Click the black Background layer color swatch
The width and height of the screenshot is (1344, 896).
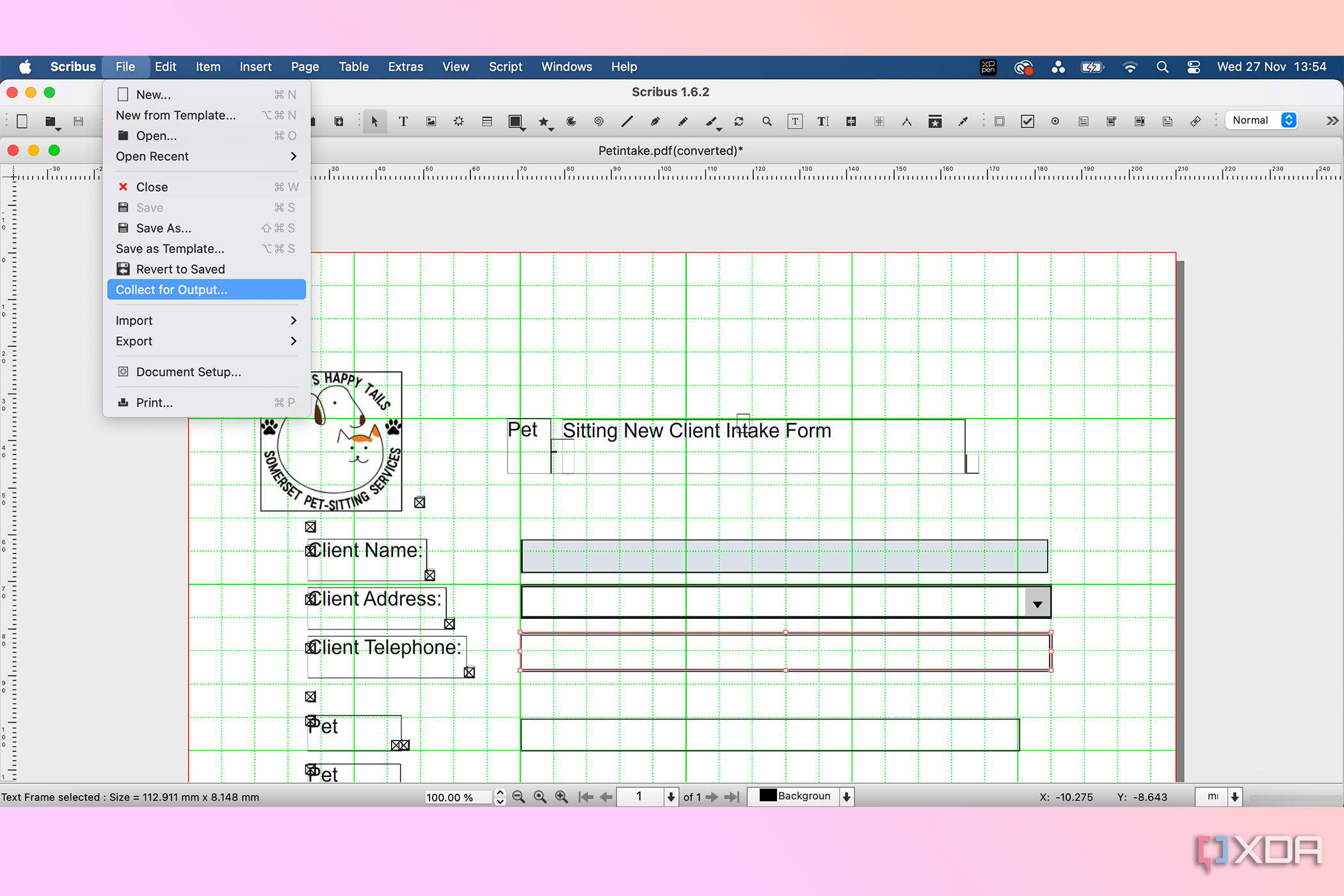(x=767, y=796)
